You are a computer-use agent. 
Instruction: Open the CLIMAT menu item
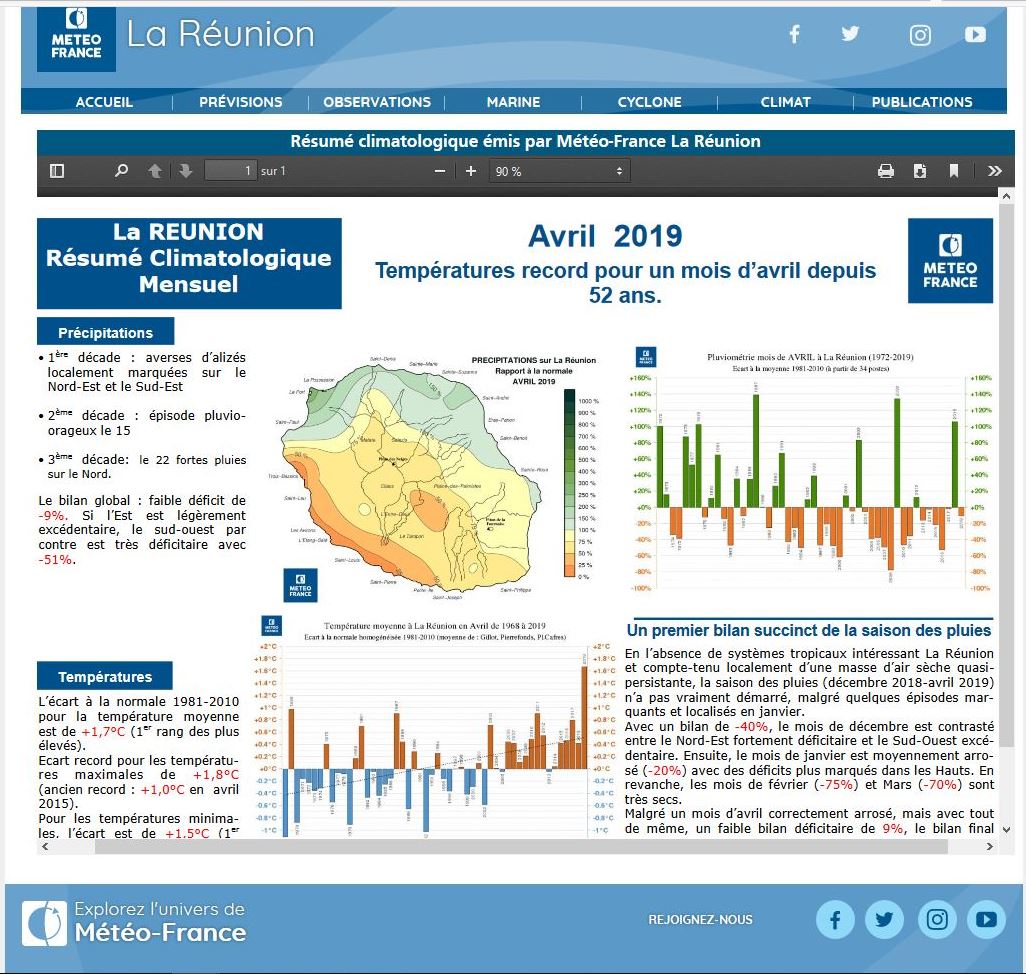[x=786, y=102]
